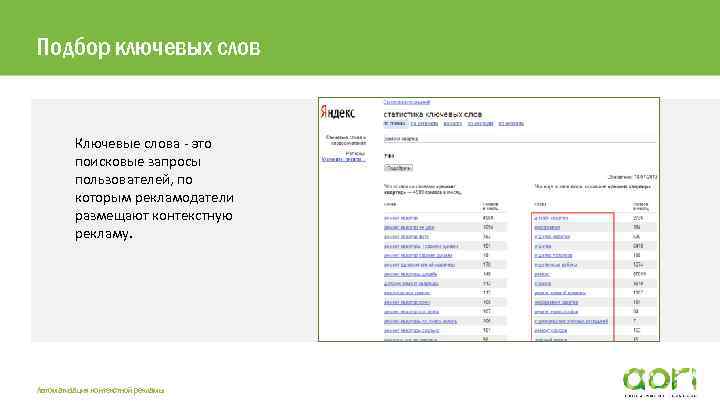Viewport: 720px width, 405px height.
Task: Click the статистика ключевых слов heading
Action: click(x=433, y=114)
